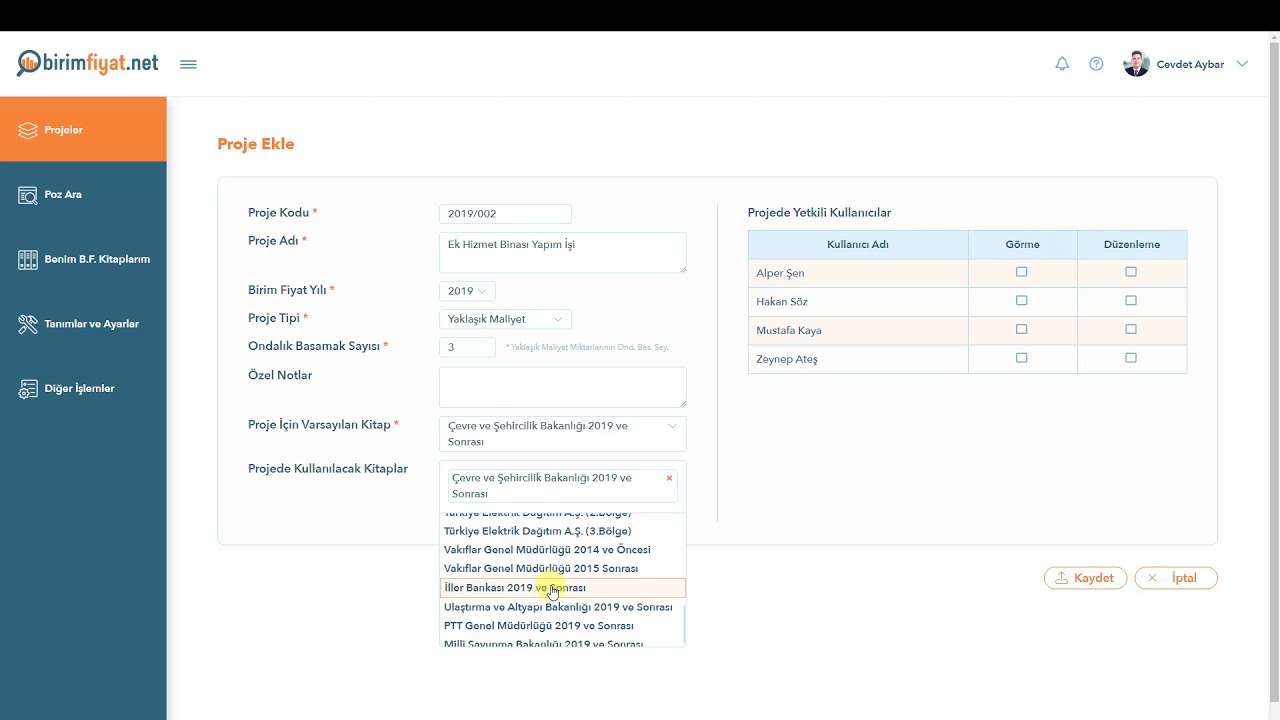
Task: Click the Özel Notlar text area
Action: pos(563,387)
